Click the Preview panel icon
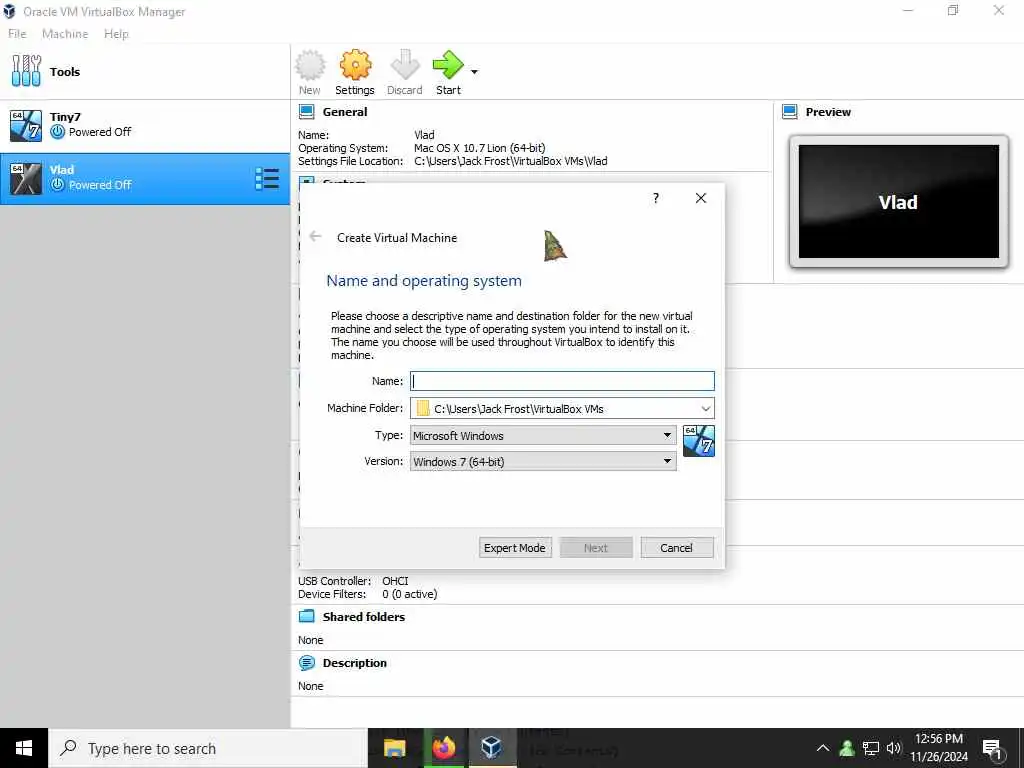This screenshot has width=1024, height=768. point(790,112)
